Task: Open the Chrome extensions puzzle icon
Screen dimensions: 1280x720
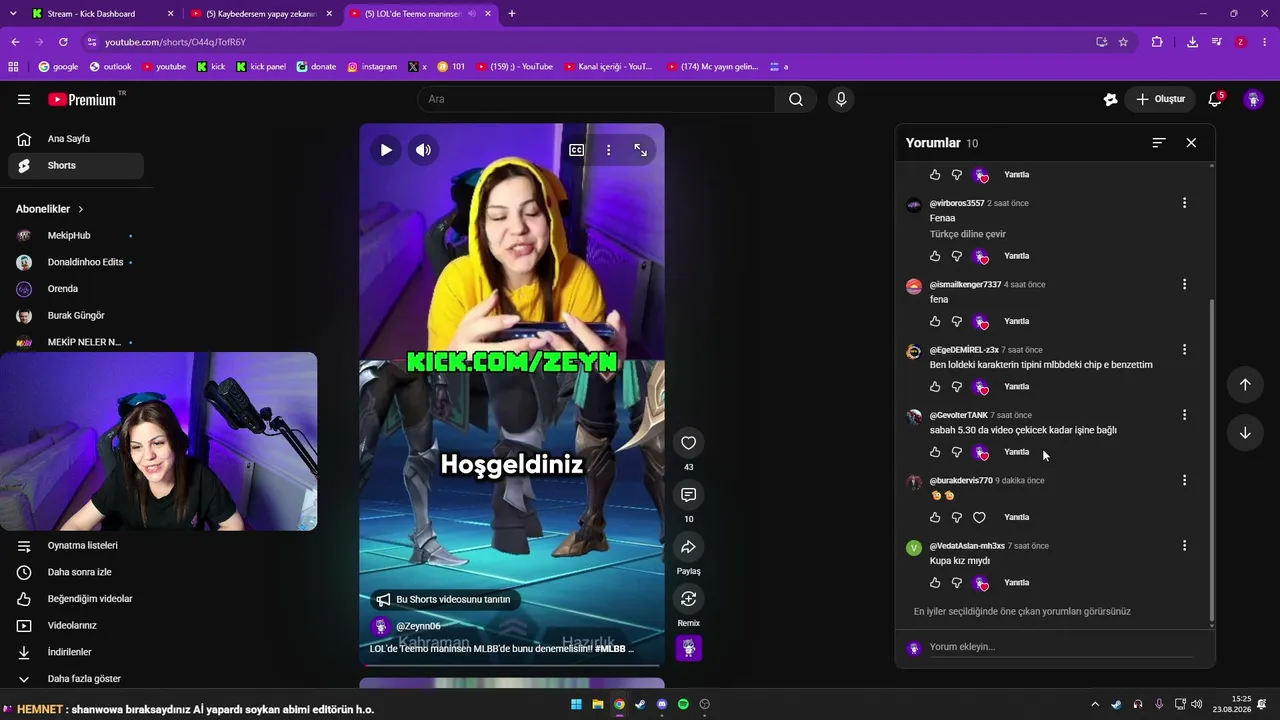Action: (x=1157, y=42)
